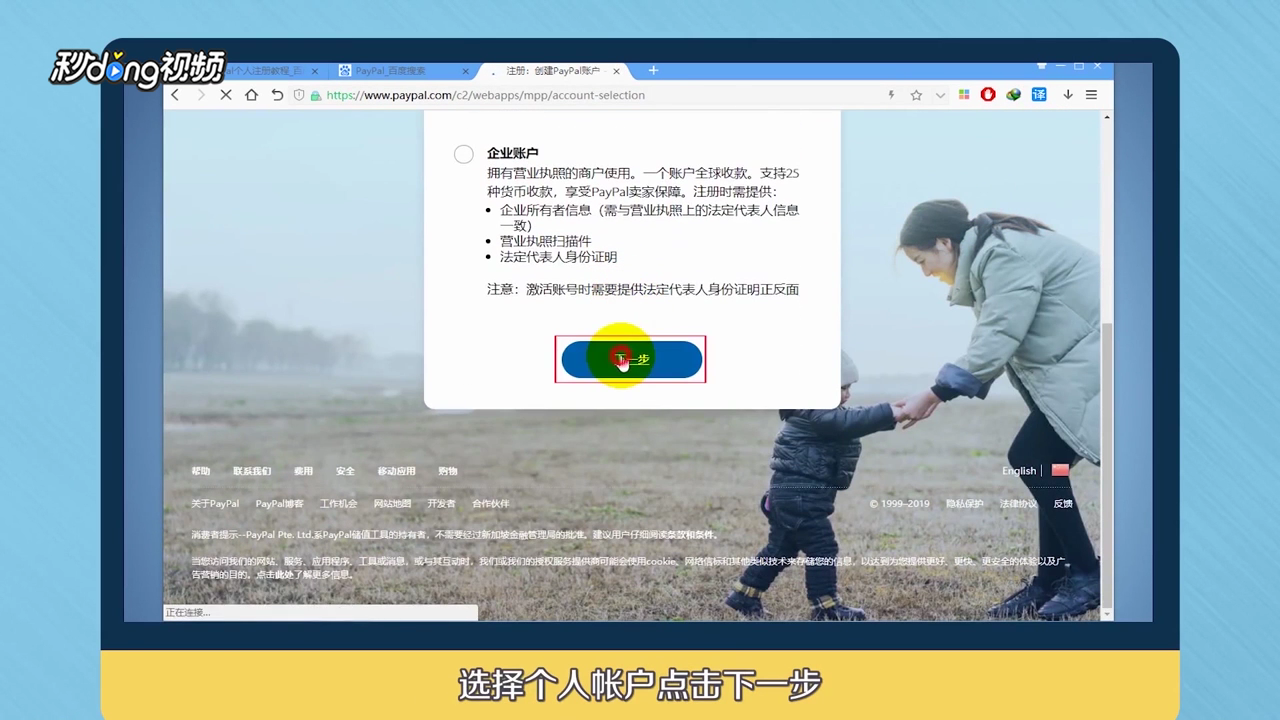Open the 关于PayPal footer link

[x=214, y=503]
